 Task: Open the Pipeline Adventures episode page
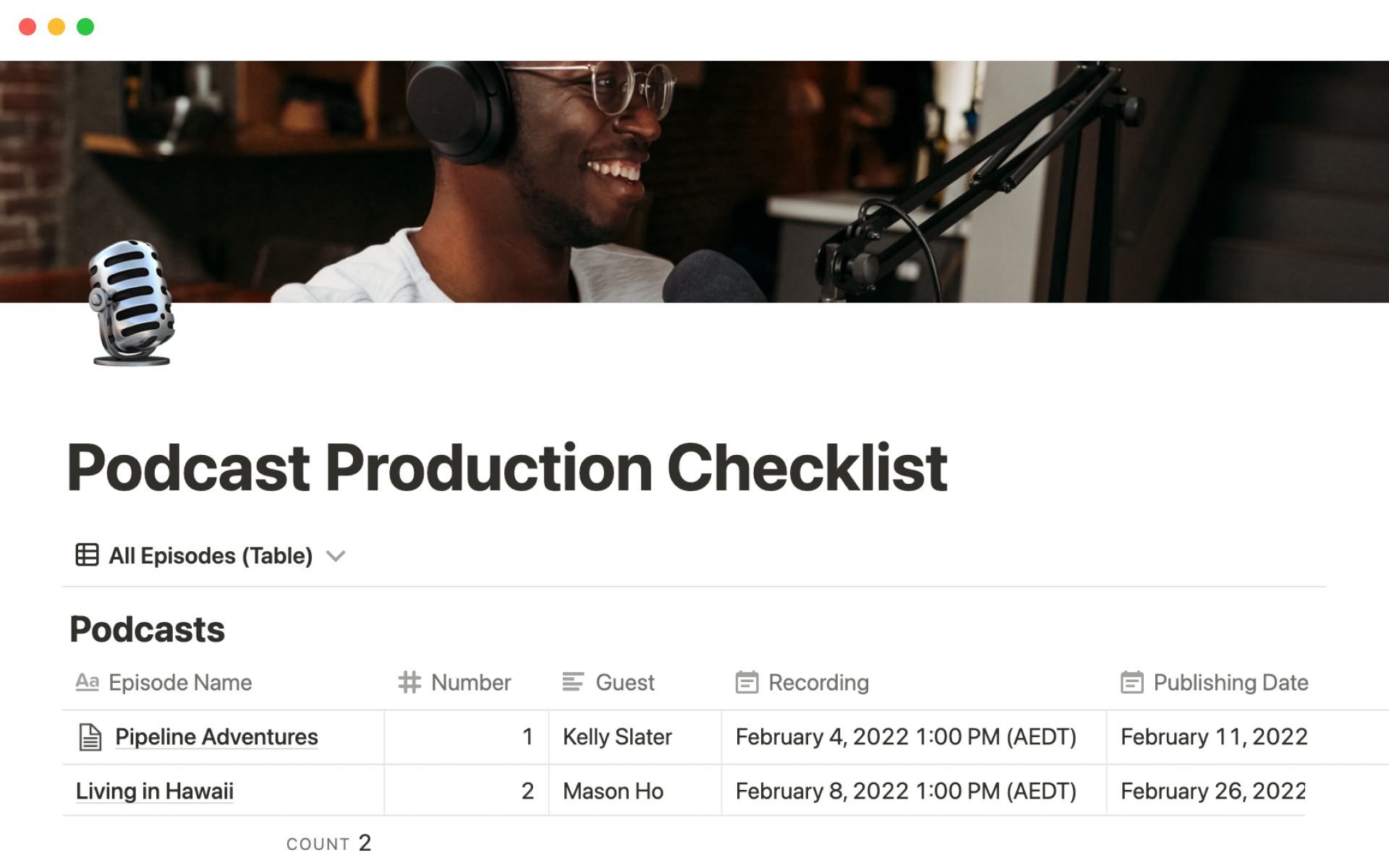[x=216, y=736]
